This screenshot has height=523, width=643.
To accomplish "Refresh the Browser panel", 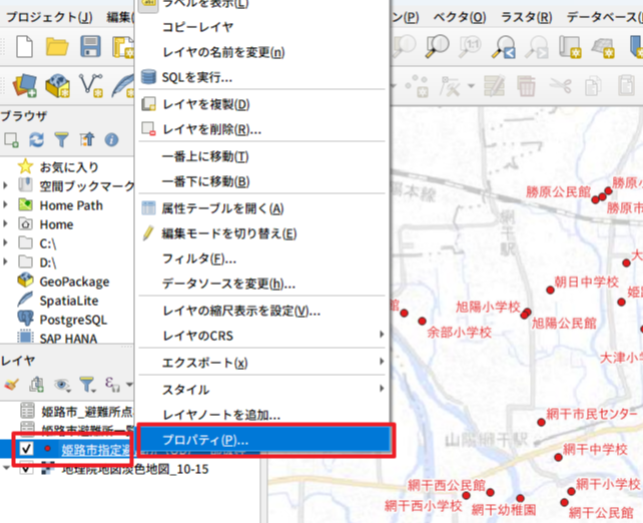I will pos(37,141).
